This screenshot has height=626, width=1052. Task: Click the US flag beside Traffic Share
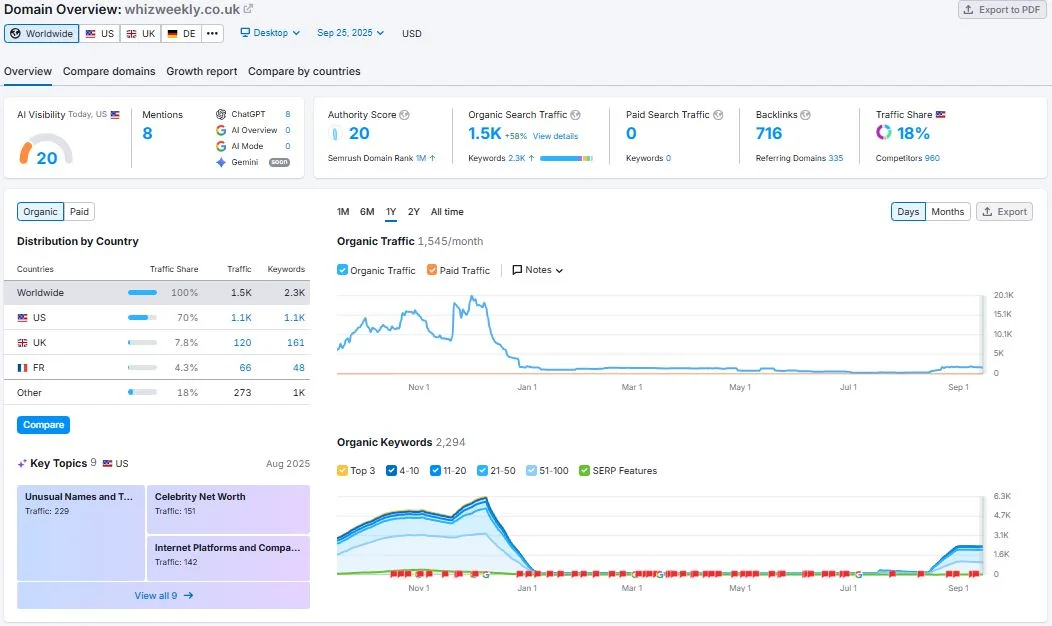[941, 115]
